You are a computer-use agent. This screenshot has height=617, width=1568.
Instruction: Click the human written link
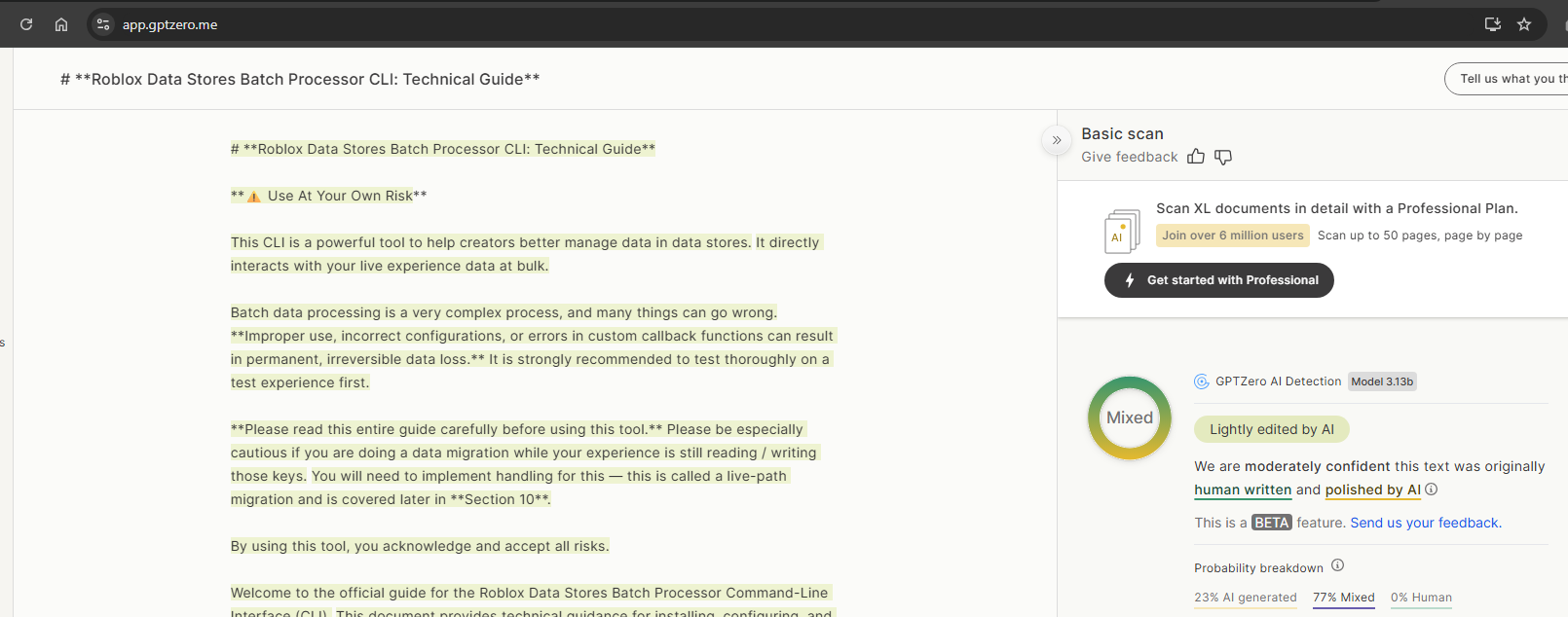(x=1243, y=490)
